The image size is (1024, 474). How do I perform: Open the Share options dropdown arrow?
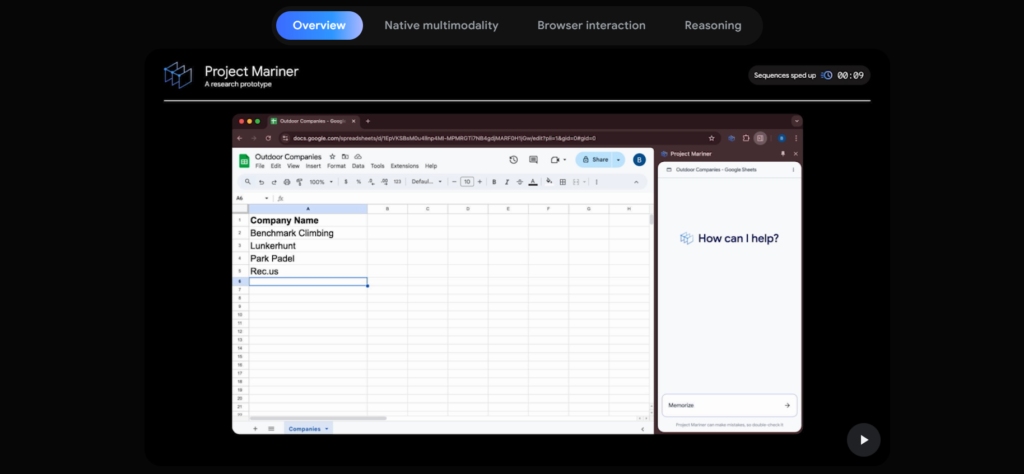tap(618, 160)
